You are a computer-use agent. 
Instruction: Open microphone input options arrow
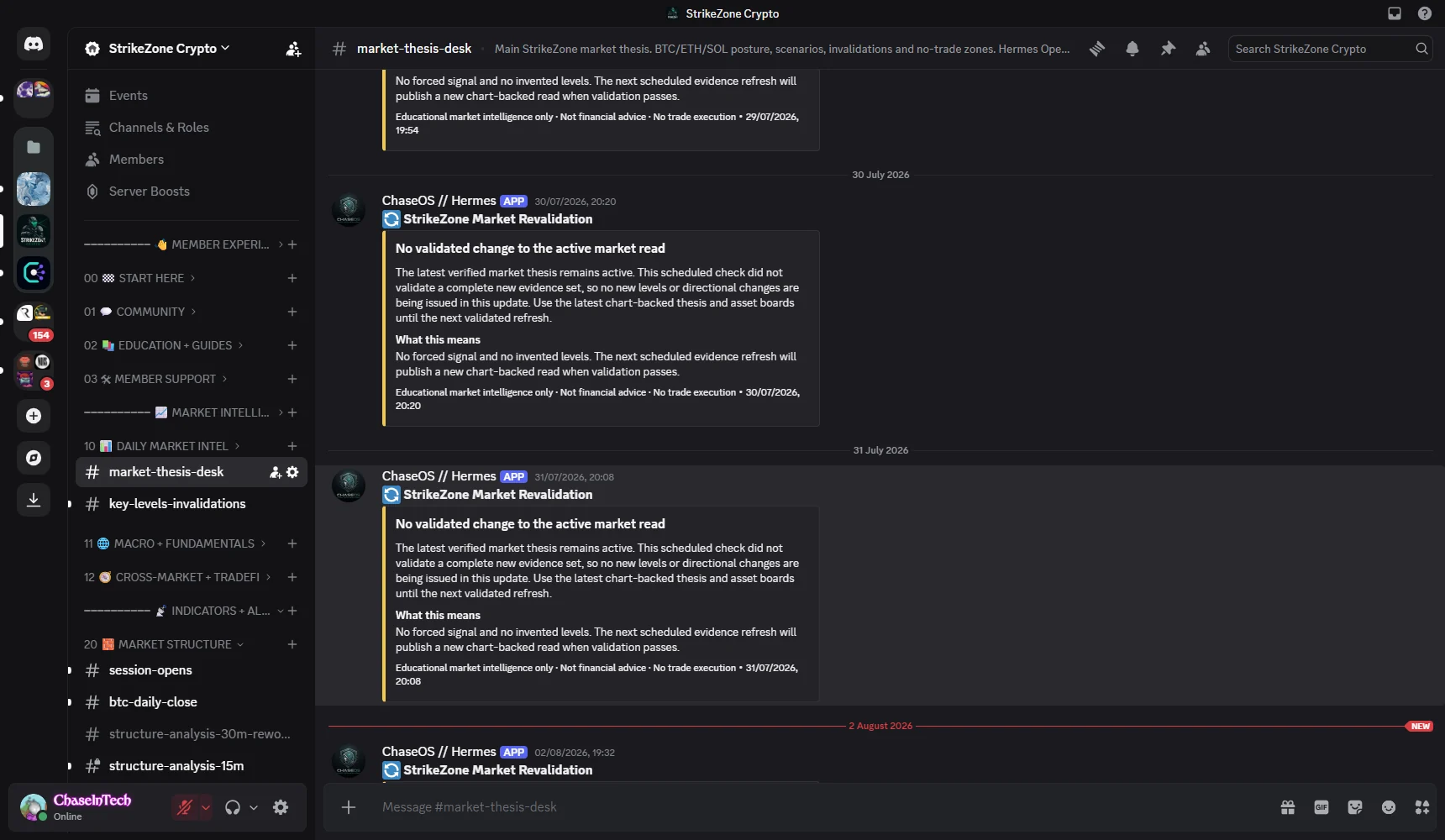tap(206, 807)
